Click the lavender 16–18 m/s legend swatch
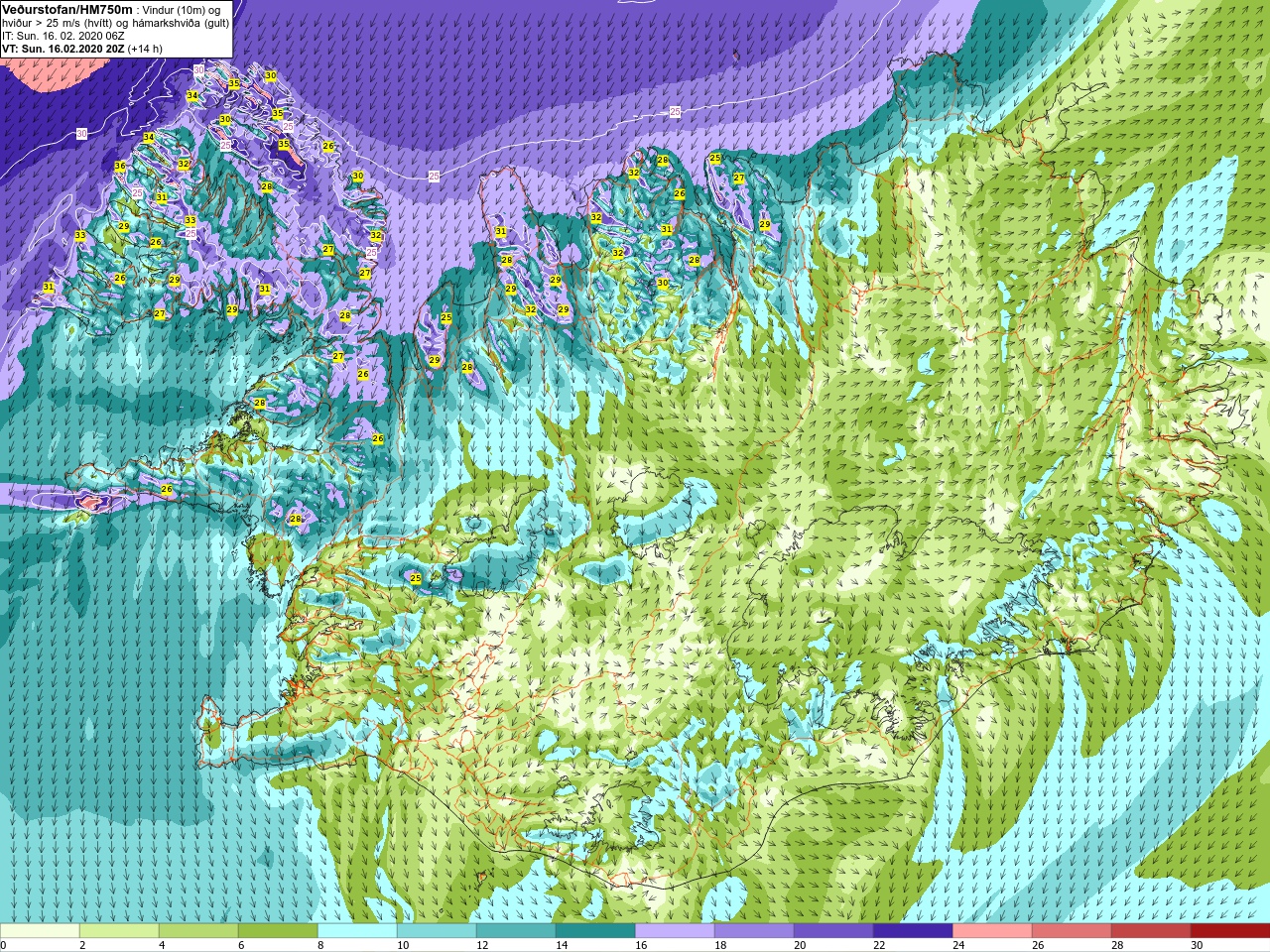 point(675,930)
